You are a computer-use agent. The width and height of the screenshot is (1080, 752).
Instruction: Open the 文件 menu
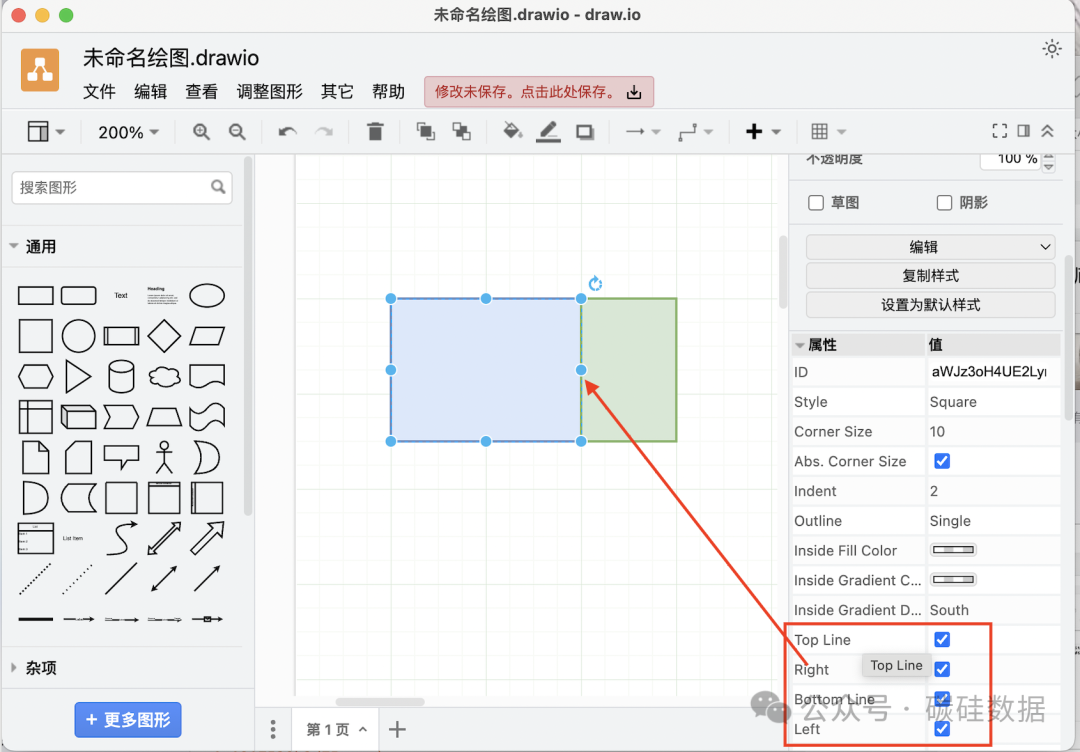coord(99,92)
